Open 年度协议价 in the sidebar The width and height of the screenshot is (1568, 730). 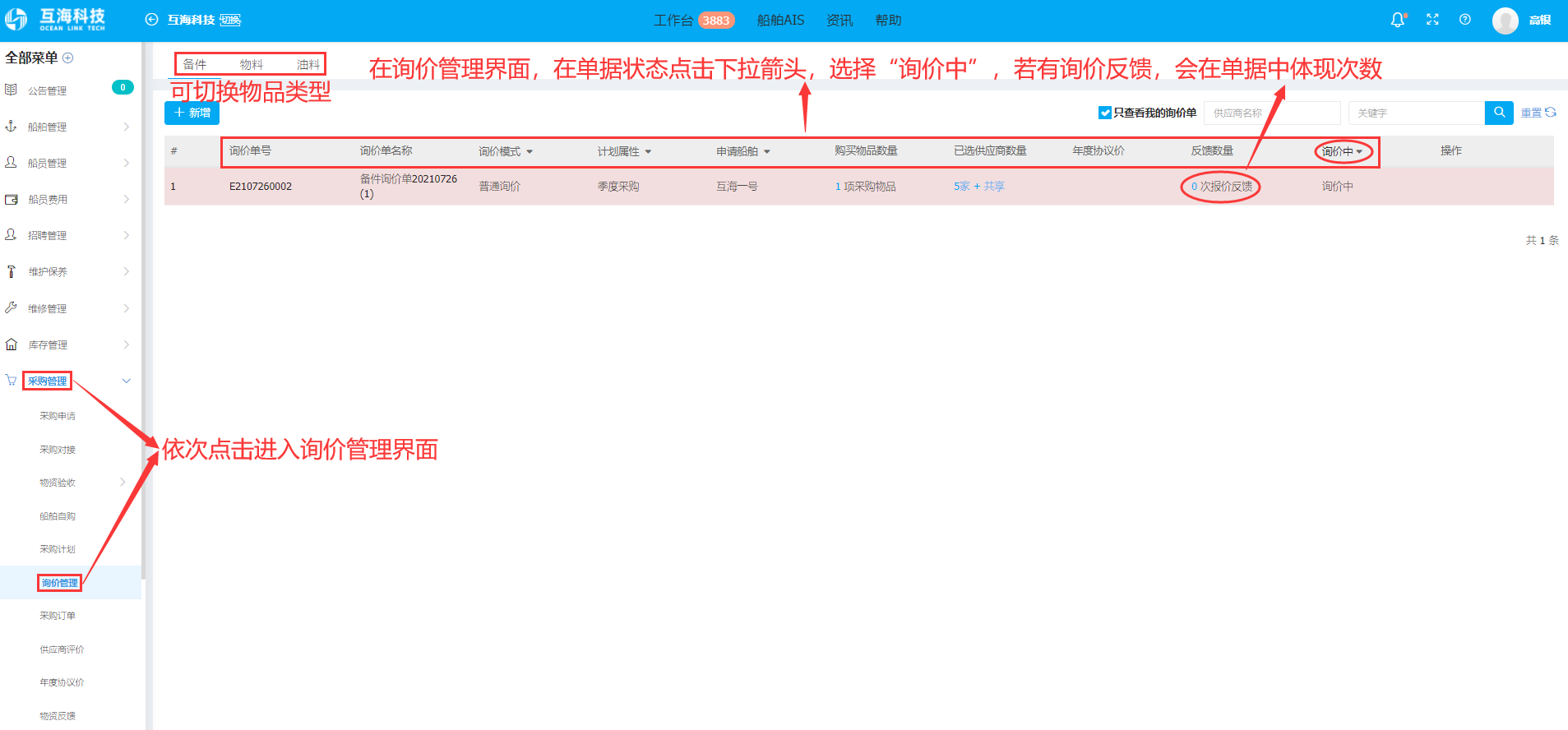pos(62,682)
